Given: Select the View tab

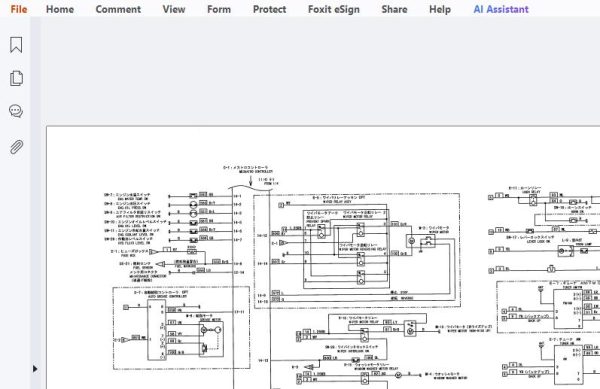Looking at the screenshot, I should point(174,9).
